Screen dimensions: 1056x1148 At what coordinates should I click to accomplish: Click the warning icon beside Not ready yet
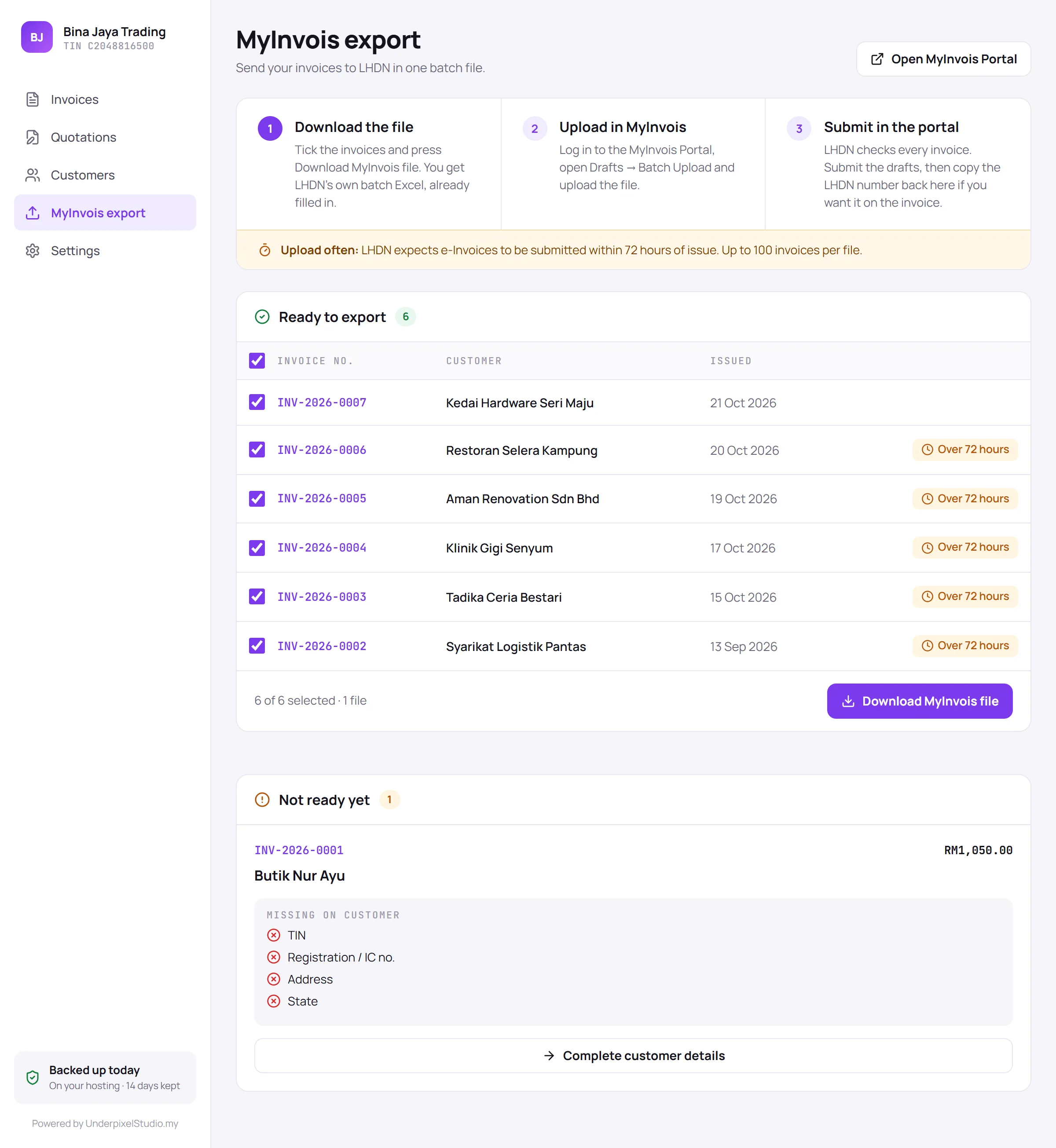click(x=262, y=800)
